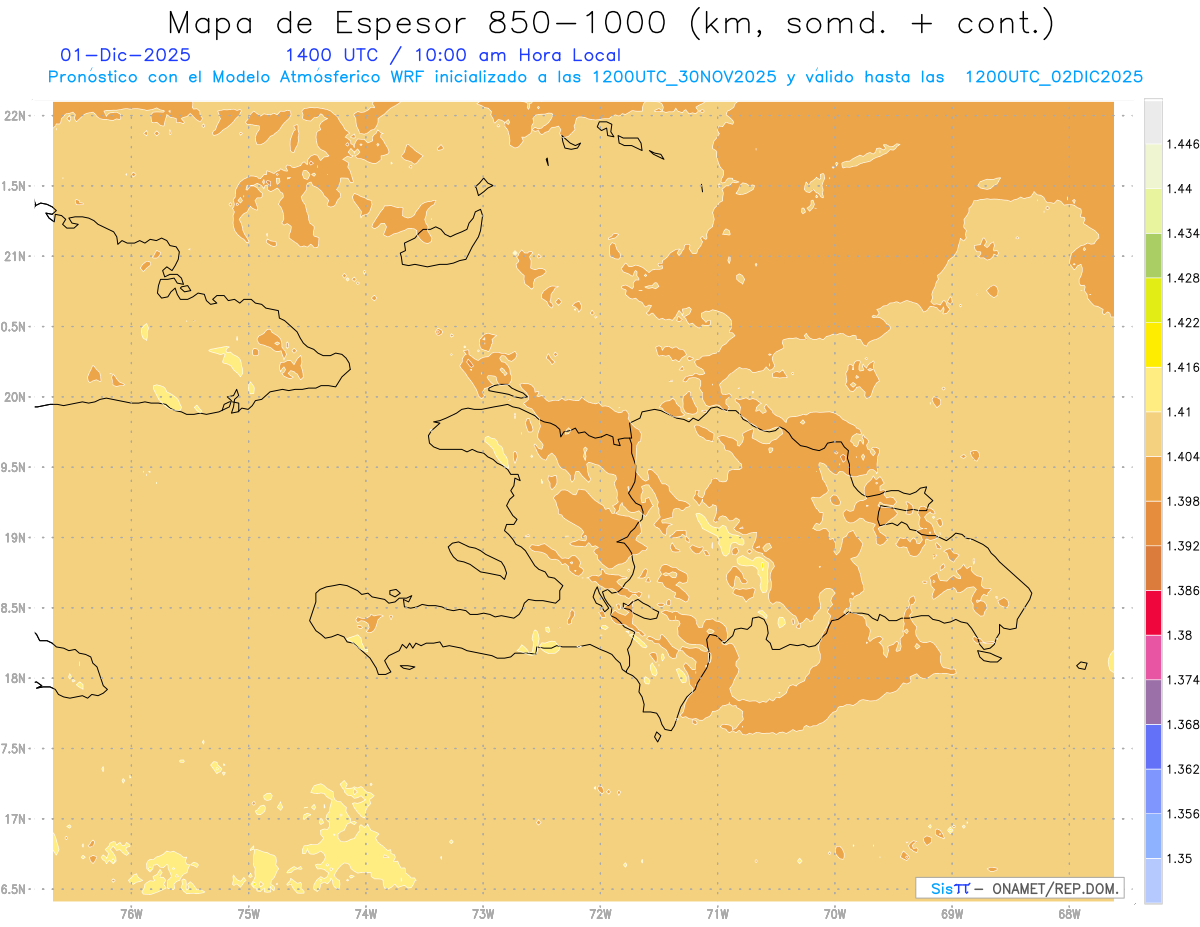This screenshot has width=1200, height=927.
Task: Click the '76W' longitude axis label
Action: (x=132, y=913)
